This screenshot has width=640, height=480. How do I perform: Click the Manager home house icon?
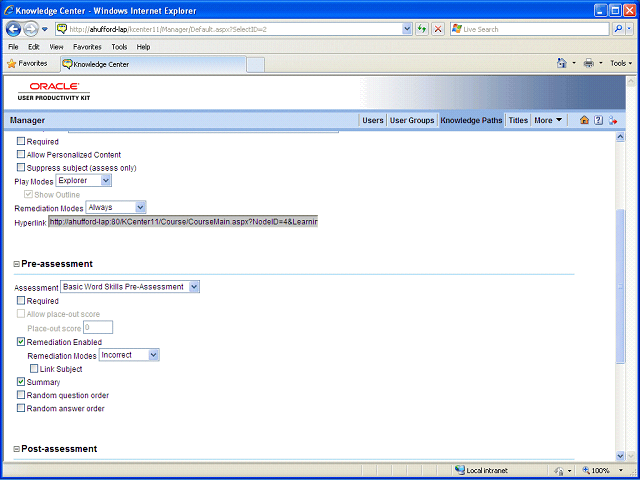[584, 120]
